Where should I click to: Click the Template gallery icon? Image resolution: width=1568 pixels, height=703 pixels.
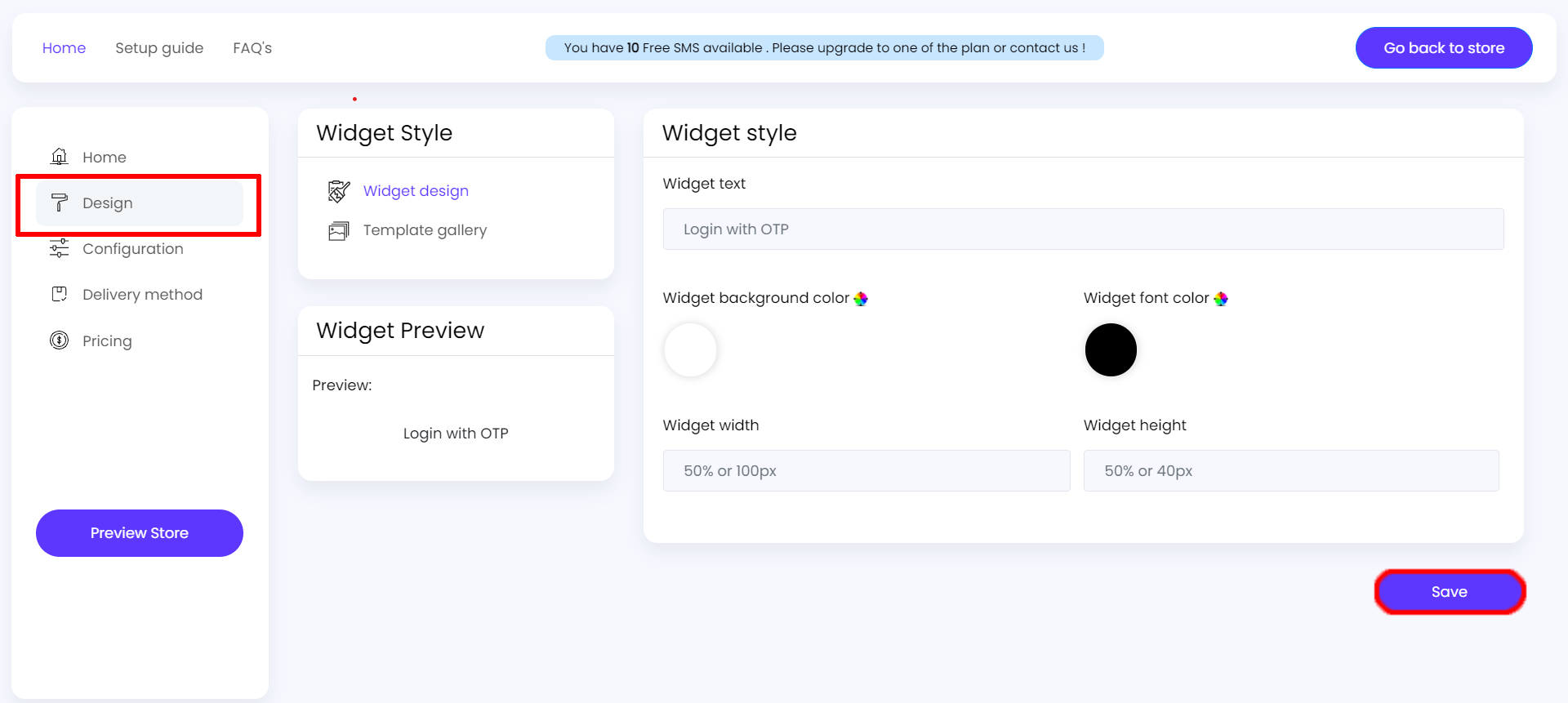(339, 231)
